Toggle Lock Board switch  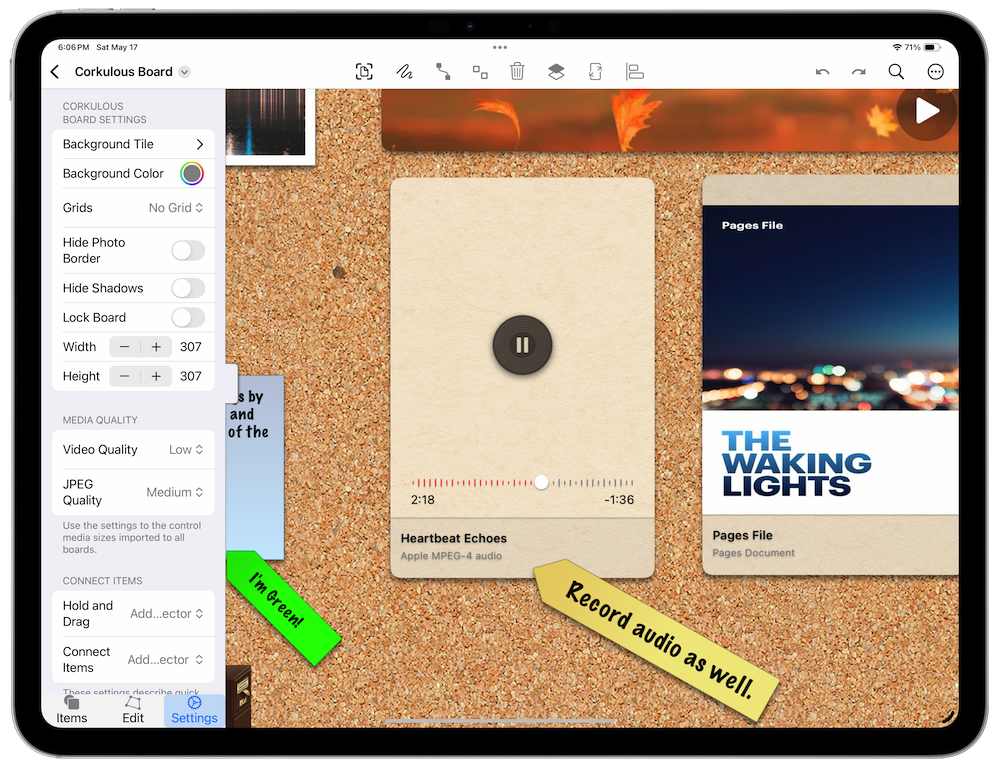pos(188,318)
